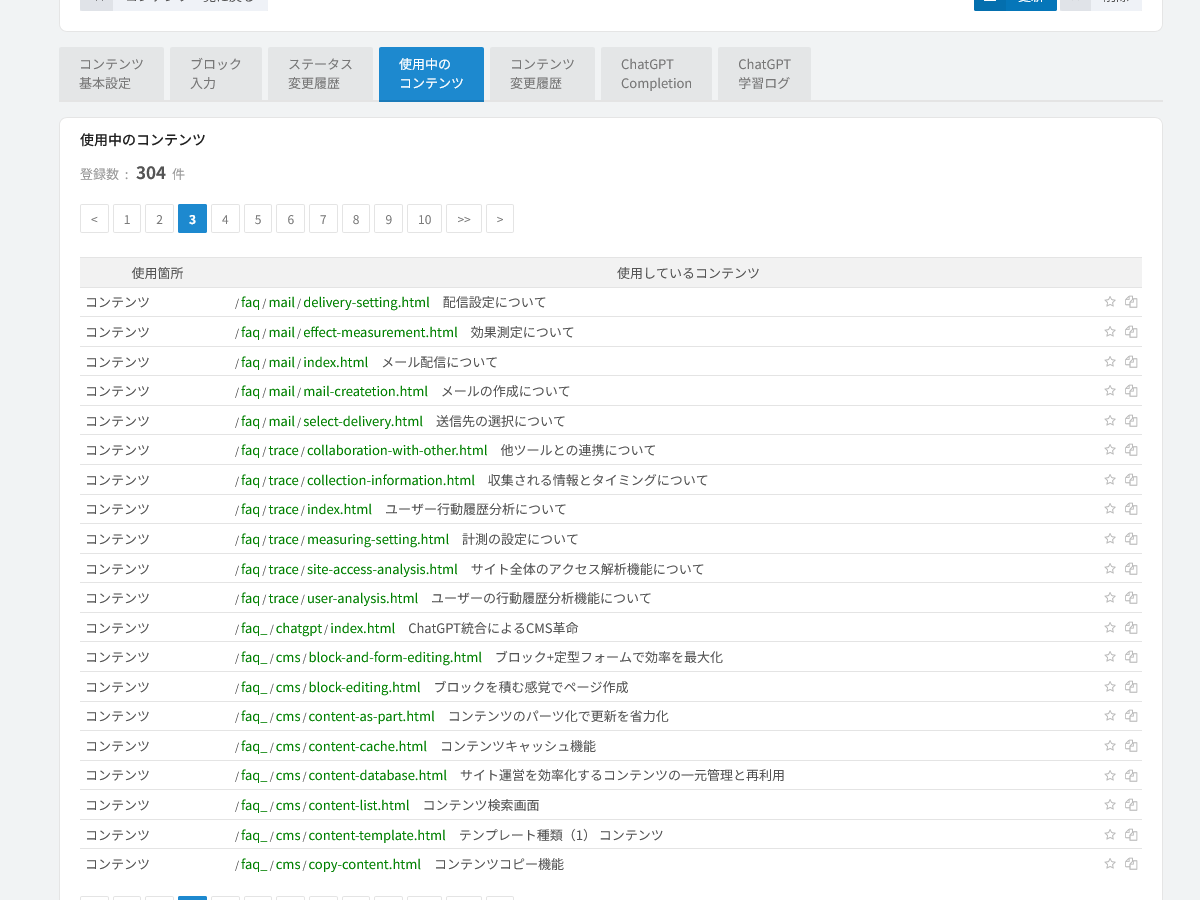Switch to ChatGPT Completion tab
This screenshot has width=1200, height=900.
point(656,74)
